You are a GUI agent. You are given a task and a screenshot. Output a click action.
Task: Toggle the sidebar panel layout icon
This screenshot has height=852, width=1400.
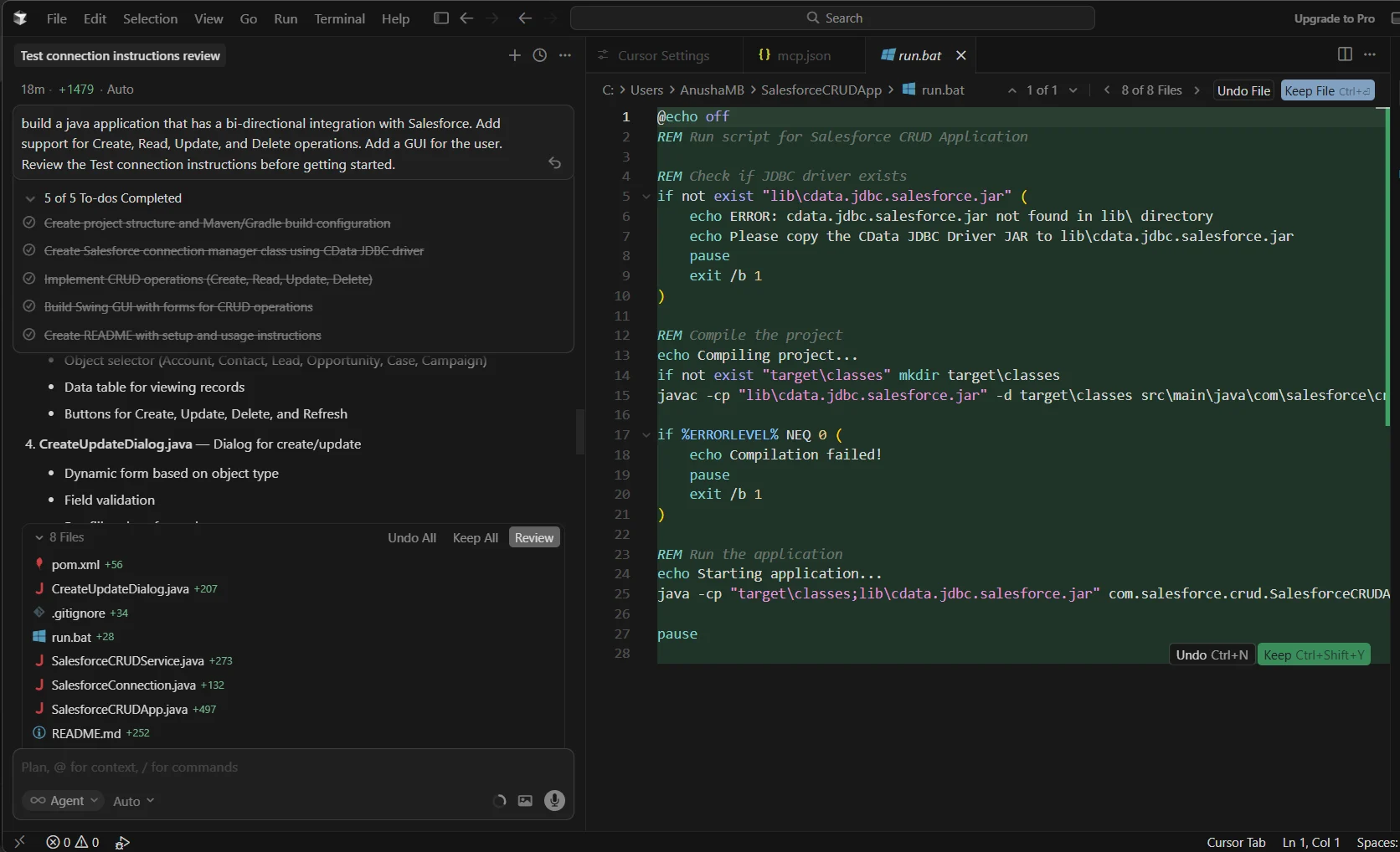(440, 18)
